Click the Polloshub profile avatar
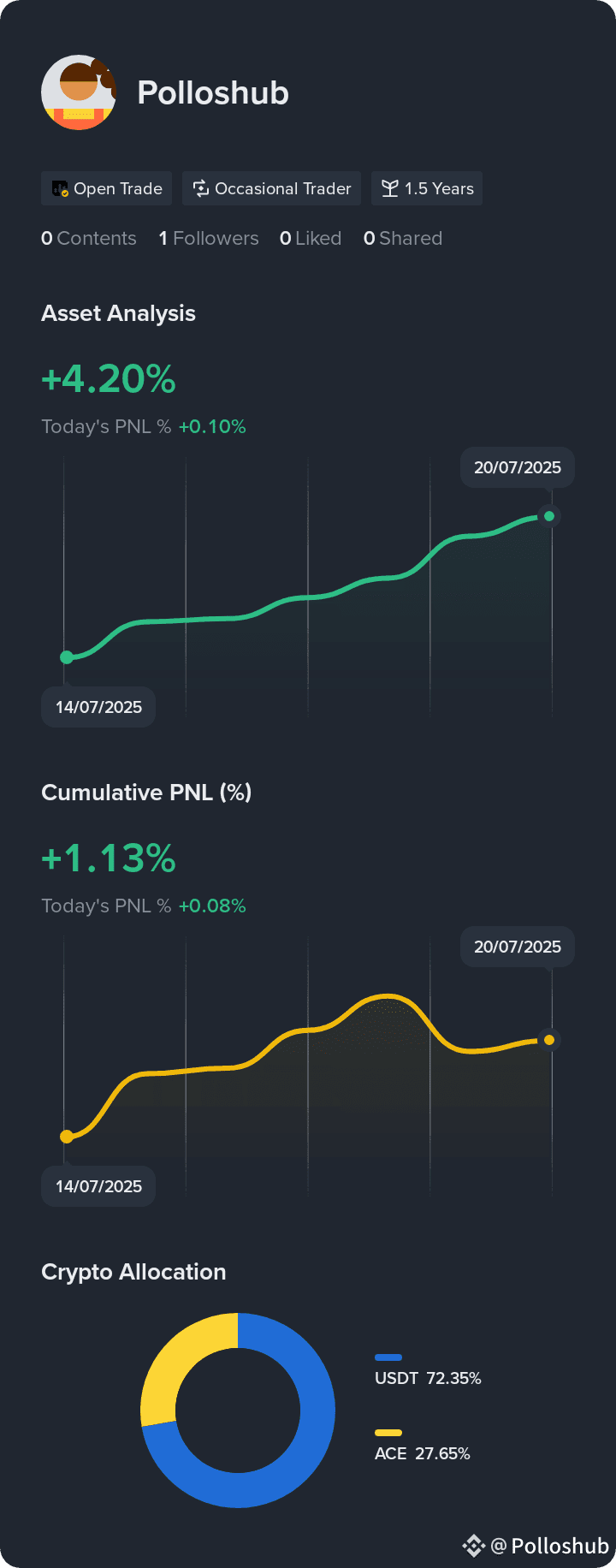Screen dimensions: 616x1568 [79, 92]
